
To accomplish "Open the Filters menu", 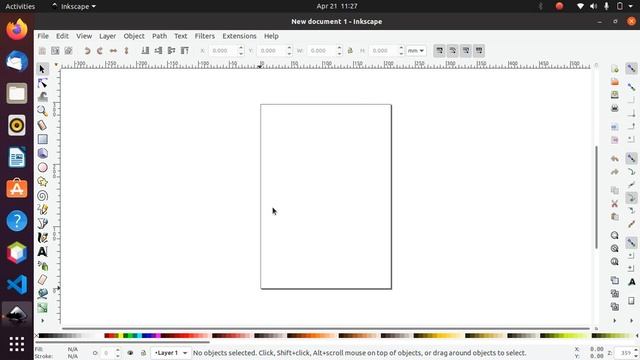I will pos(204,36).
